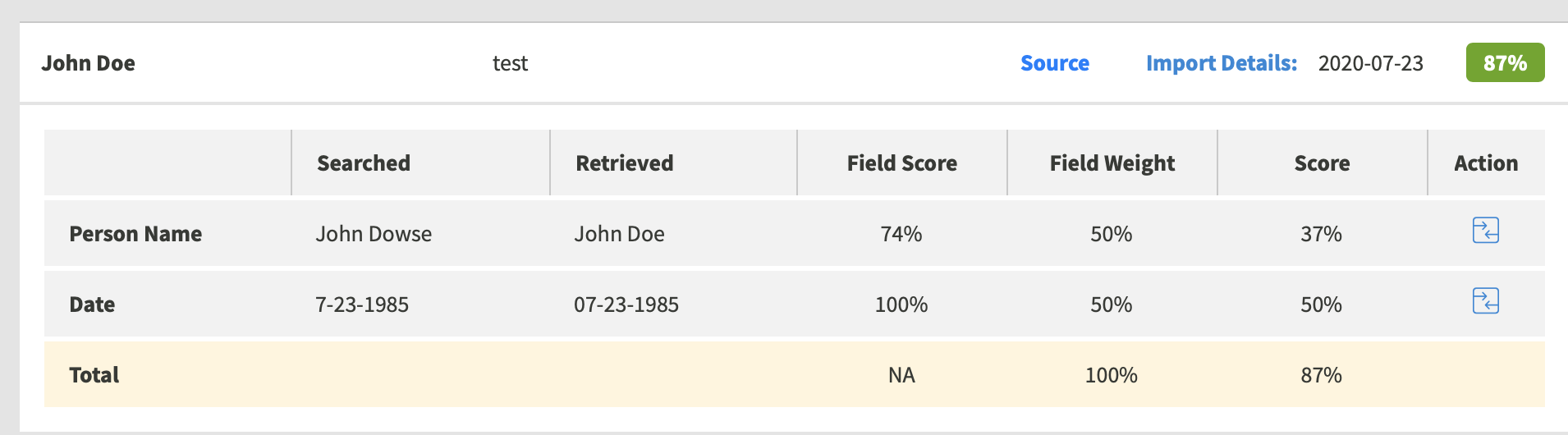Click the Retrieved column header
This screenshot has width=1568, height=435.
(624, 163)
